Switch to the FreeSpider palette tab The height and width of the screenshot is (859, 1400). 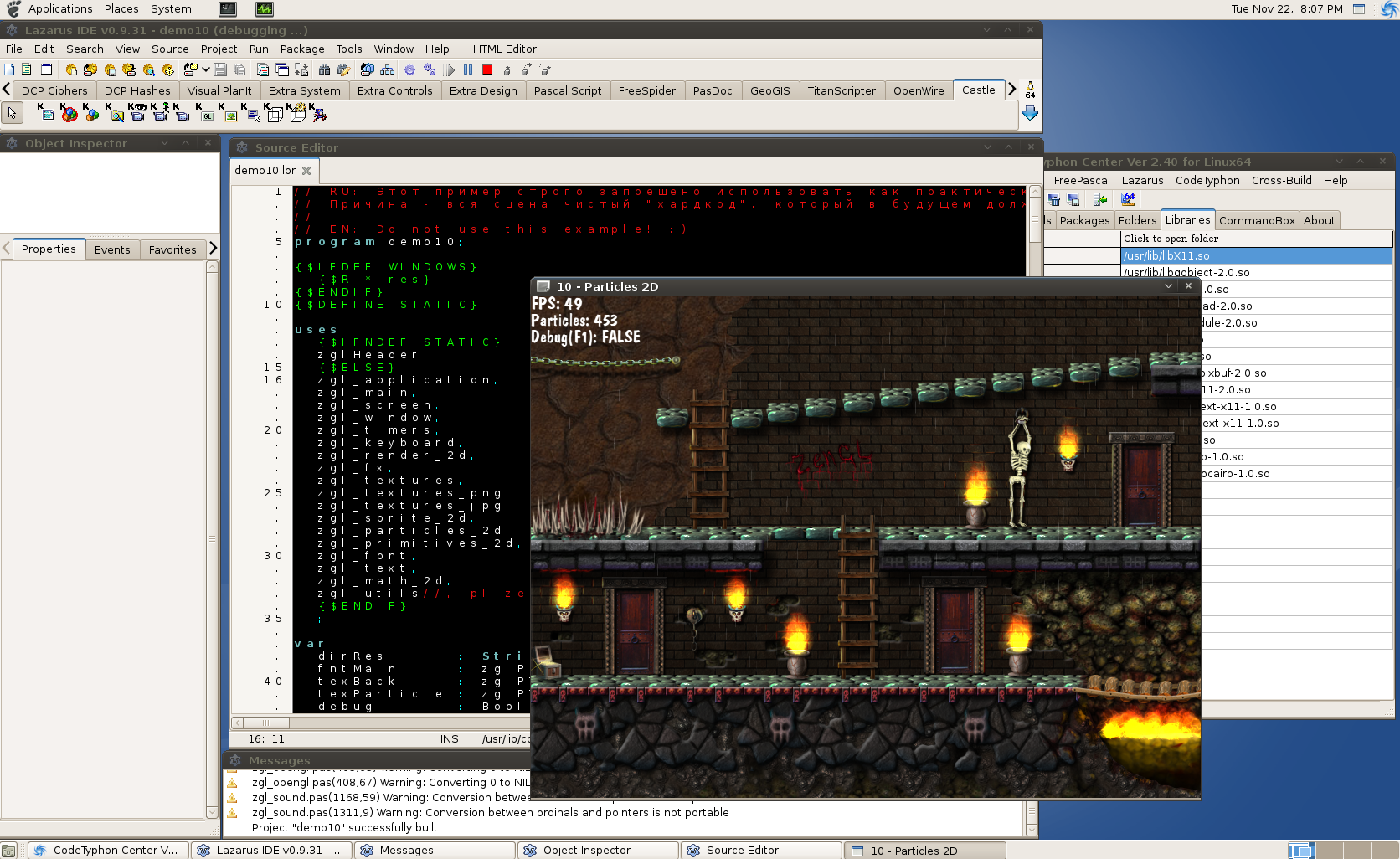click(x=646, y=90)
